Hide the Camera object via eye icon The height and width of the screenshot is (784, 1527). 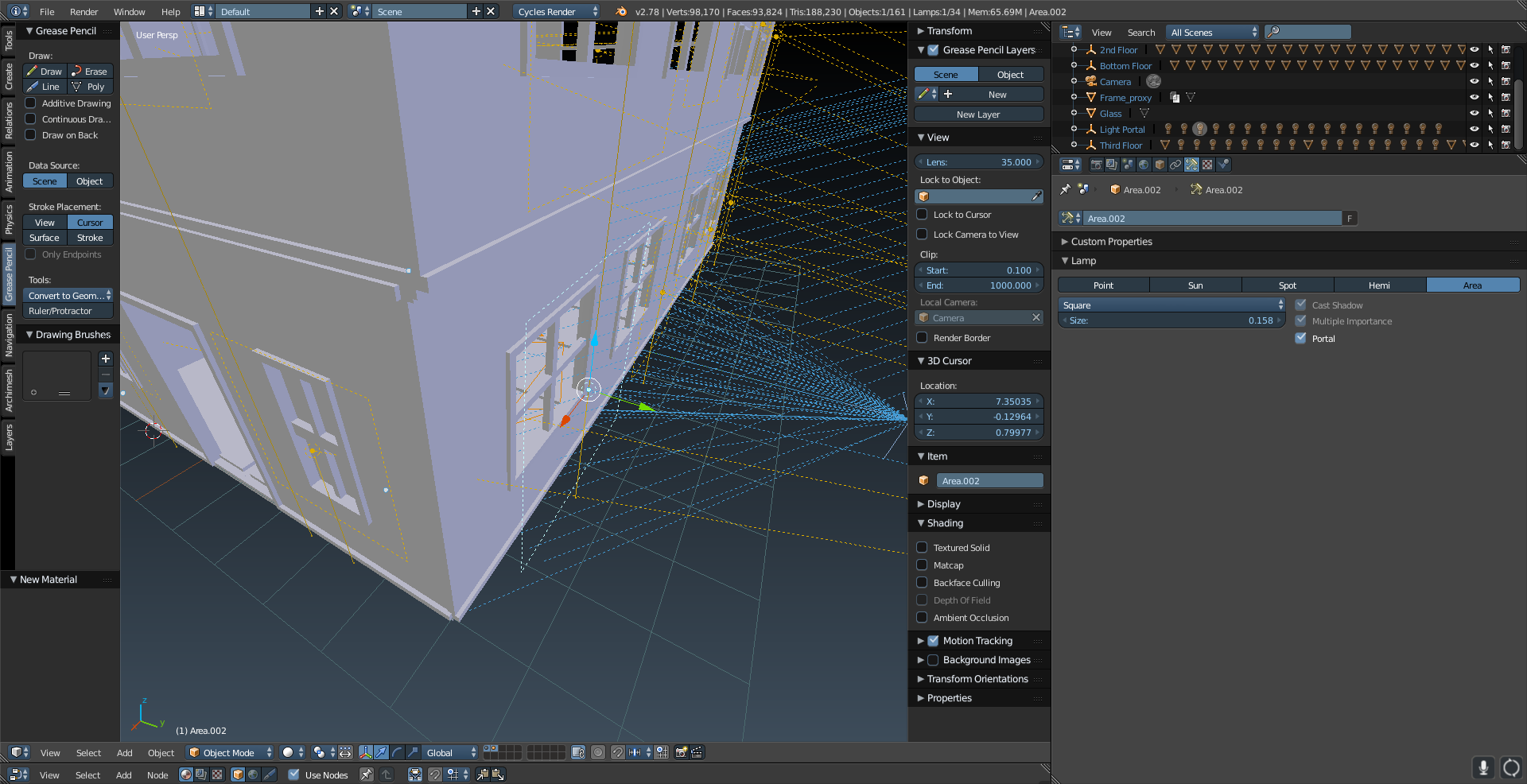coord(1474,81)
